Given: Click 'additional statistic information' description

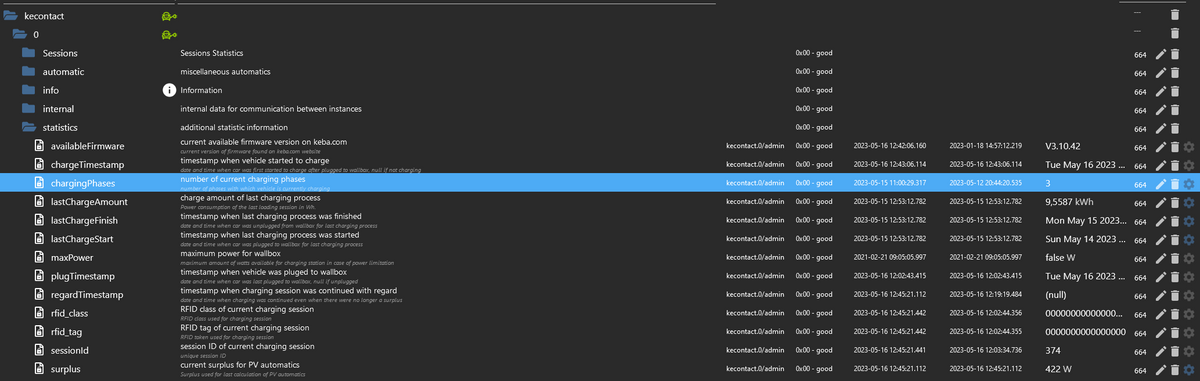Looking at the screenshot, I should point(234,128).
